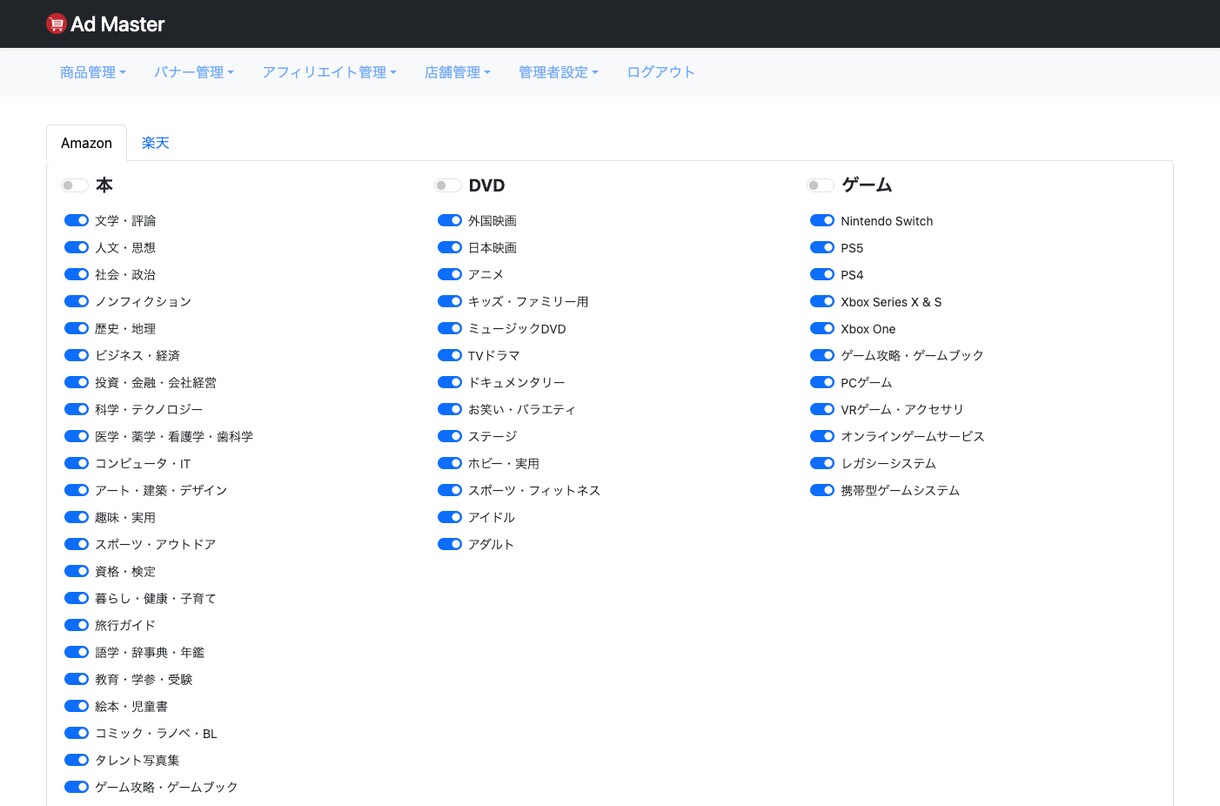The width and height of the screenshot is (1220, 806).
Task: Toggle the 本 category master switch
Action: (75, 185)
